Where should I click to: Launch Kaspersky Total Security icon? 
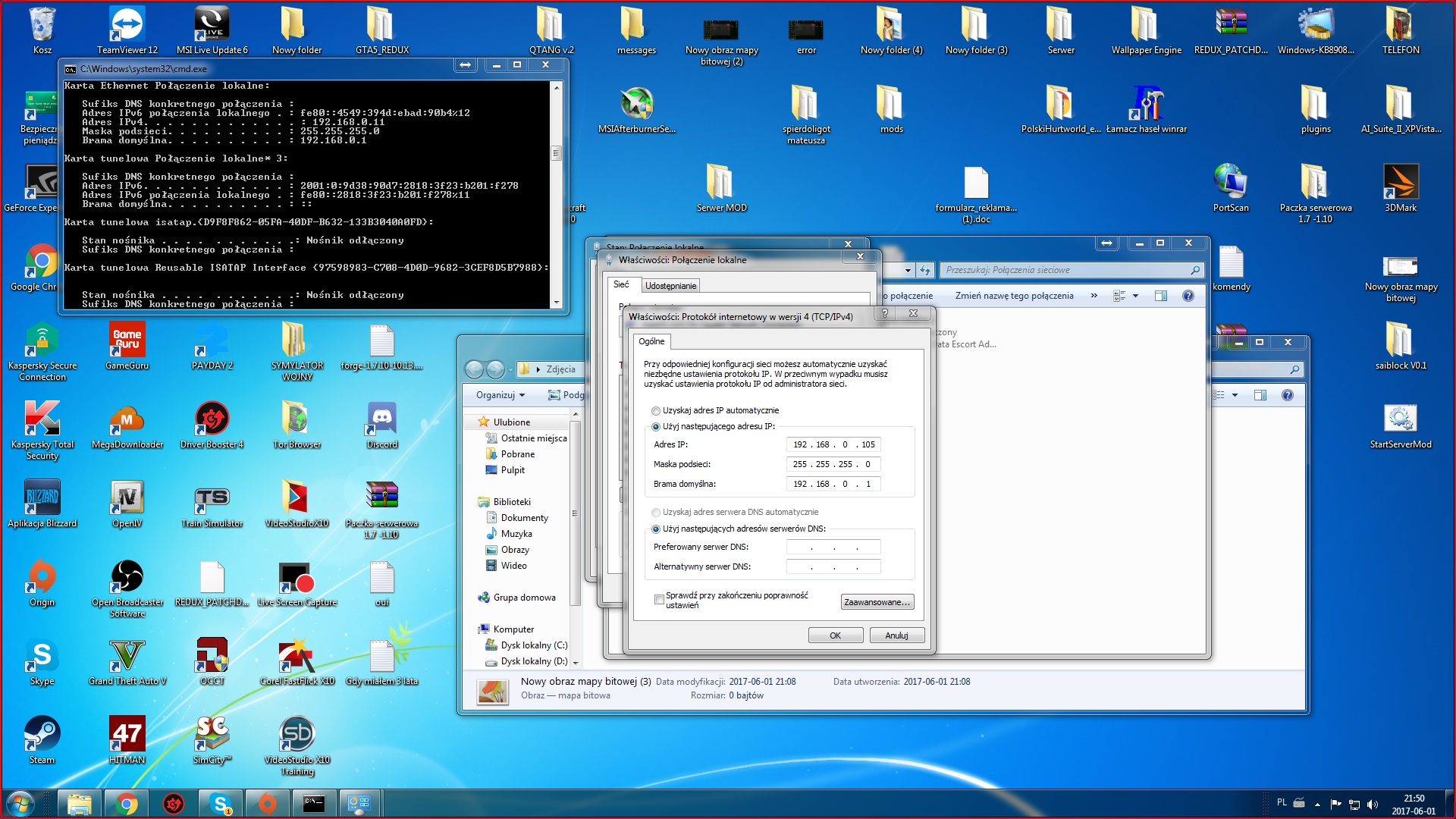coord(42,430)
